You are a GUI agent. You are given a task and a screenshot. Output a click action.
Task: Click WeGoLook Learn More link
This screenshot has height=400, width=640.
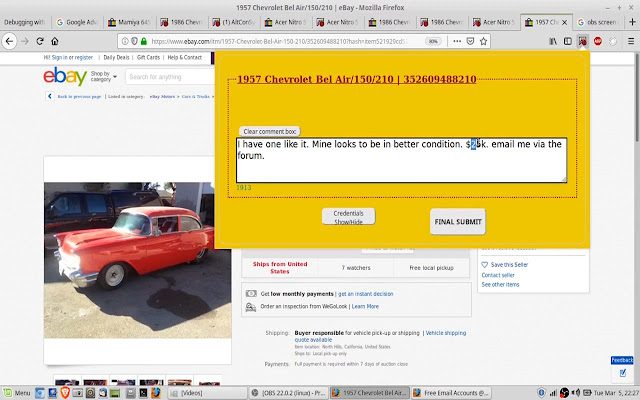(365, 306)
